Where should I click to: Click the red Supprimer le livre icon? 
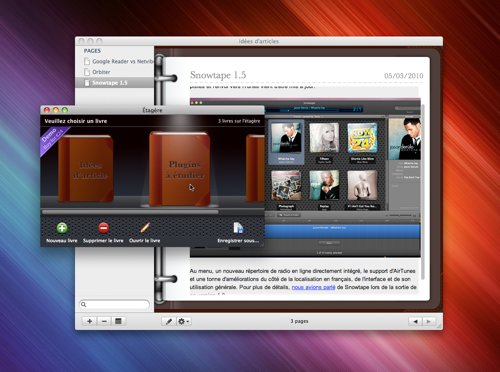point(103,228)
